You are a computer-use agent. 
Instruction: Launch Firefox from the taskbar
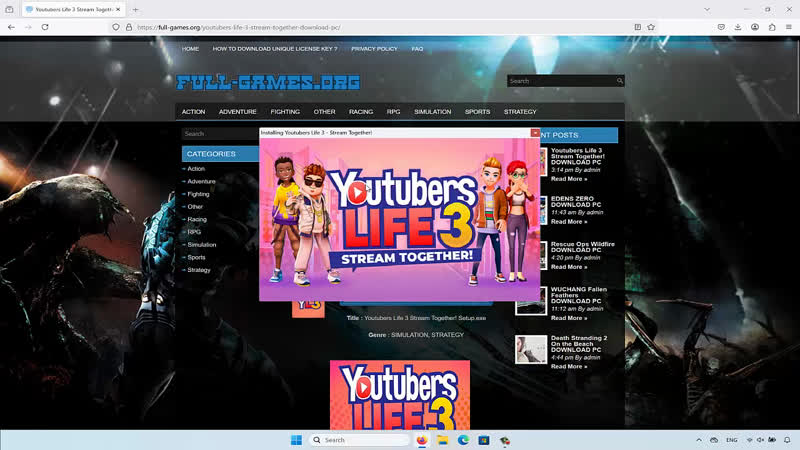pos(422,440)
